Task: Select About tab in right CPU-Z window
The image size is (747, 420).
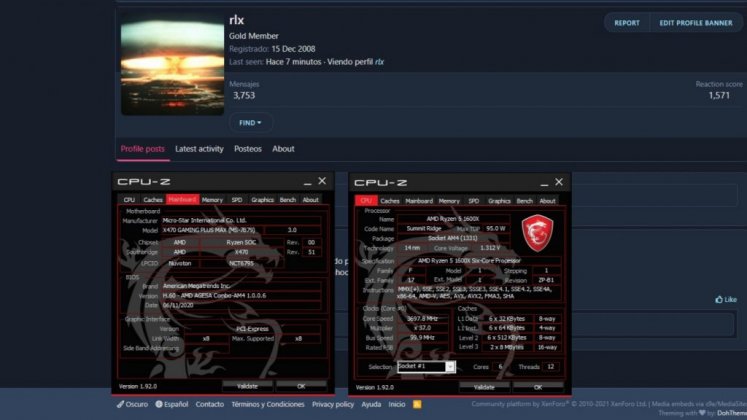Action: tap(547, 201)
